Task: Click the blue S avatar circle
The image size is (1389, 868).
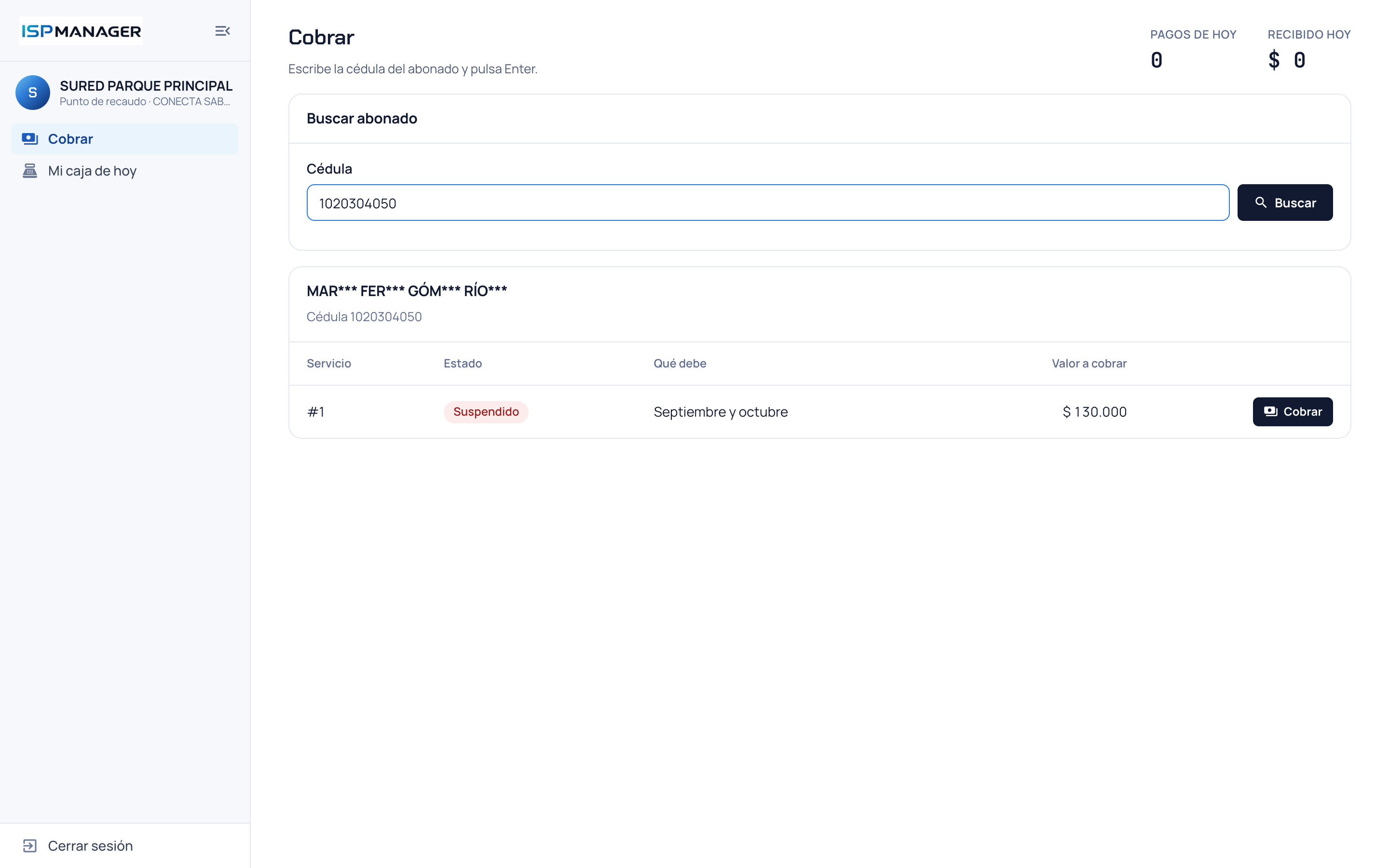Action: pyautogui.click(x=33, y=93)
